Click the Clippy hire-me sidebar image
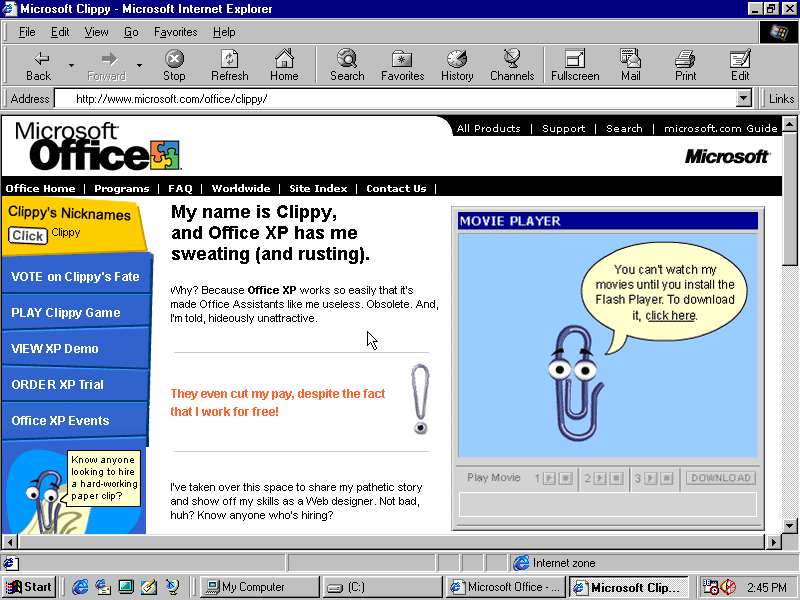The width and height of the screenshot is (800, 600). [x=74, y=491]
